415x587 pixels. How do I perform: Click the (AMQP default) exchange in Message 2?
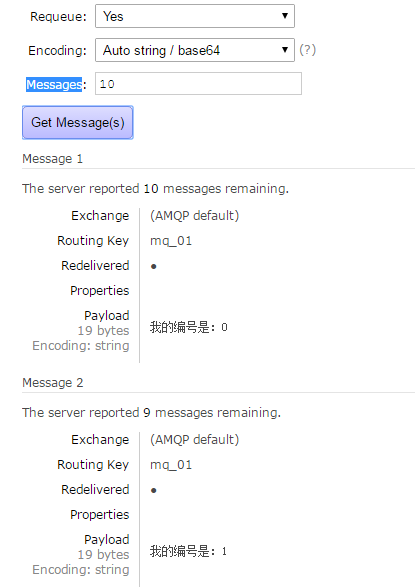tap(194, 440)
